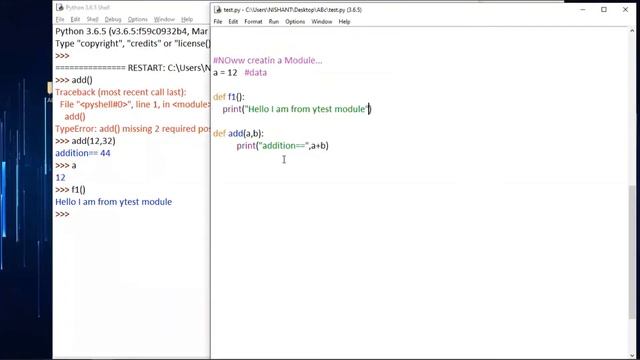Open Shell menu in Python Shell window
The width and height of the screenshot is (640, 360).
pos(92,19)
